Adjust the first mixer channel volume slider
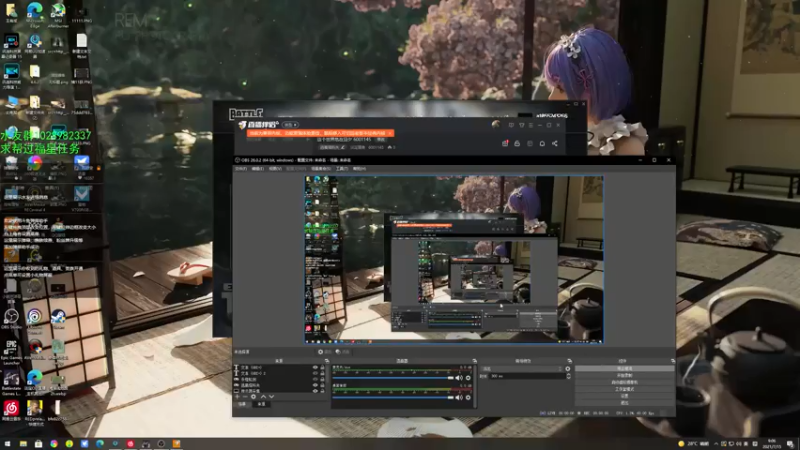800x450 pixels. (393, 378)
